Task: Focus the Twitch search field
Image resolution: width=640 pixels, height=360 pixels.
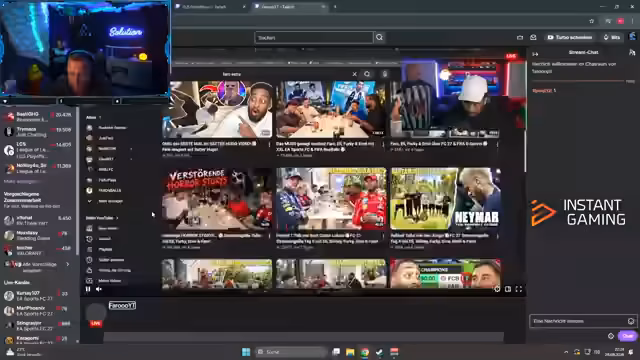Action: coord(314,38)
